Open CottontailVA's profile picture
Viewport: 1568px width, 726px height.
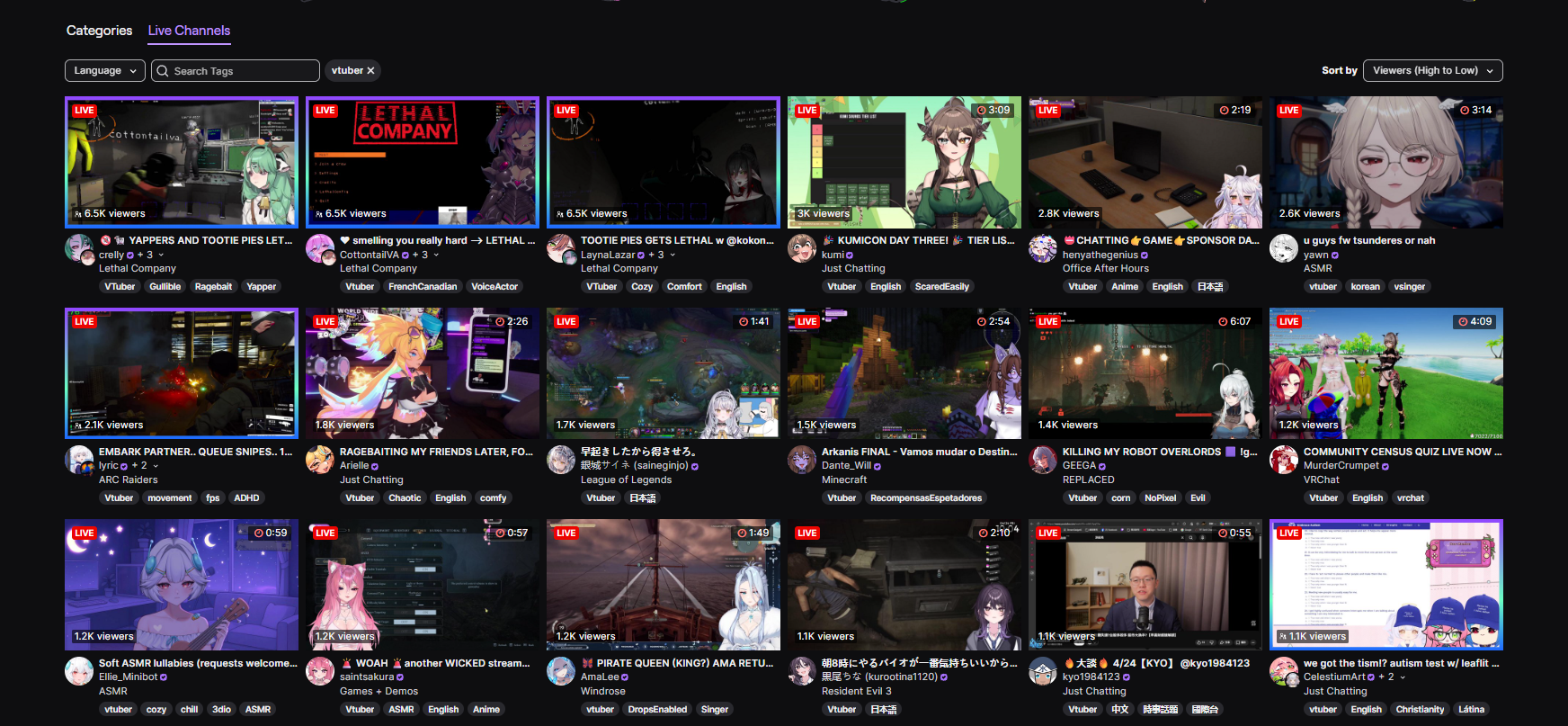[x=321, y=248]
